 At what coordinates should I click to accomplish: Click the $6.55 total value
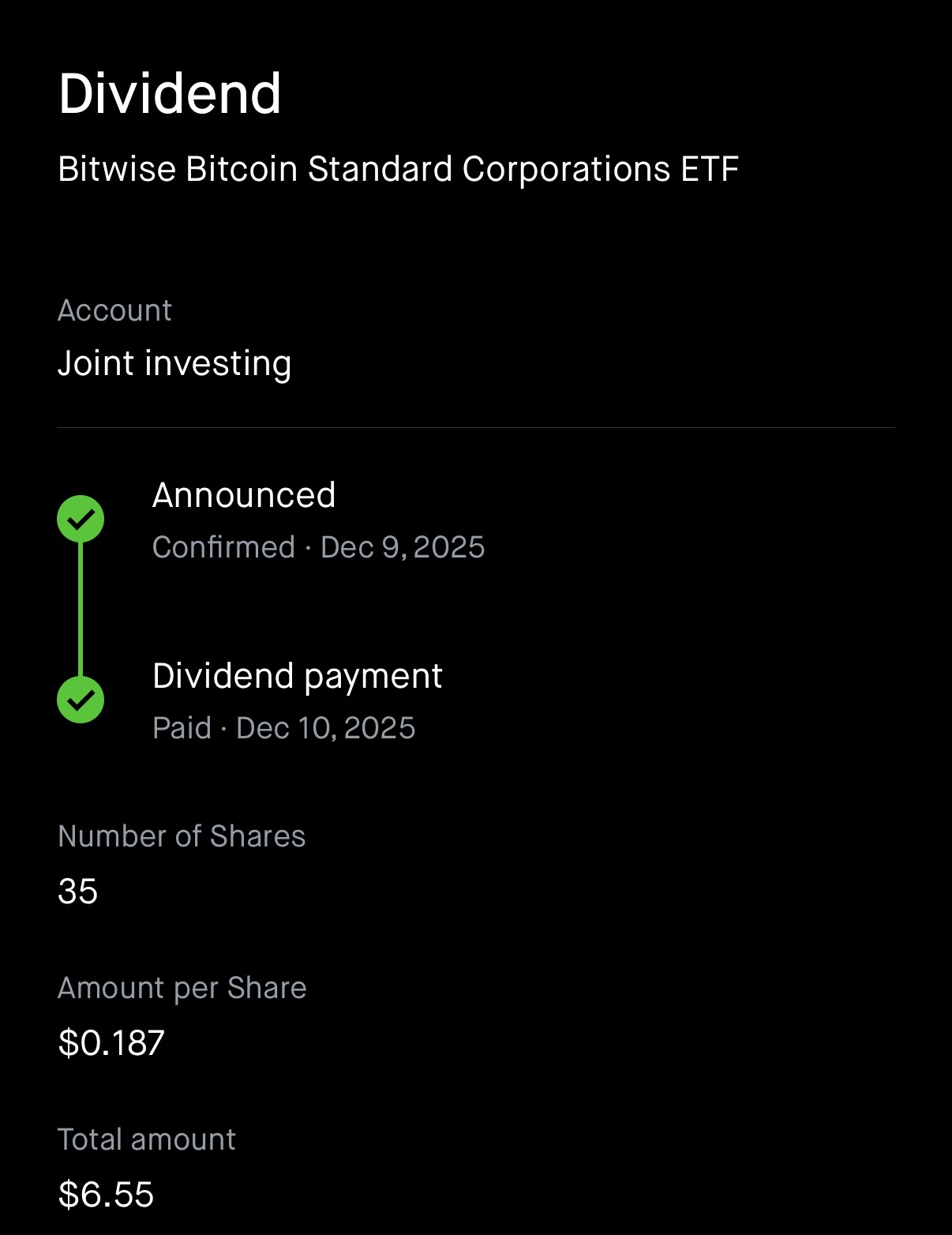pyautogui.click(x=106, y=1195)
